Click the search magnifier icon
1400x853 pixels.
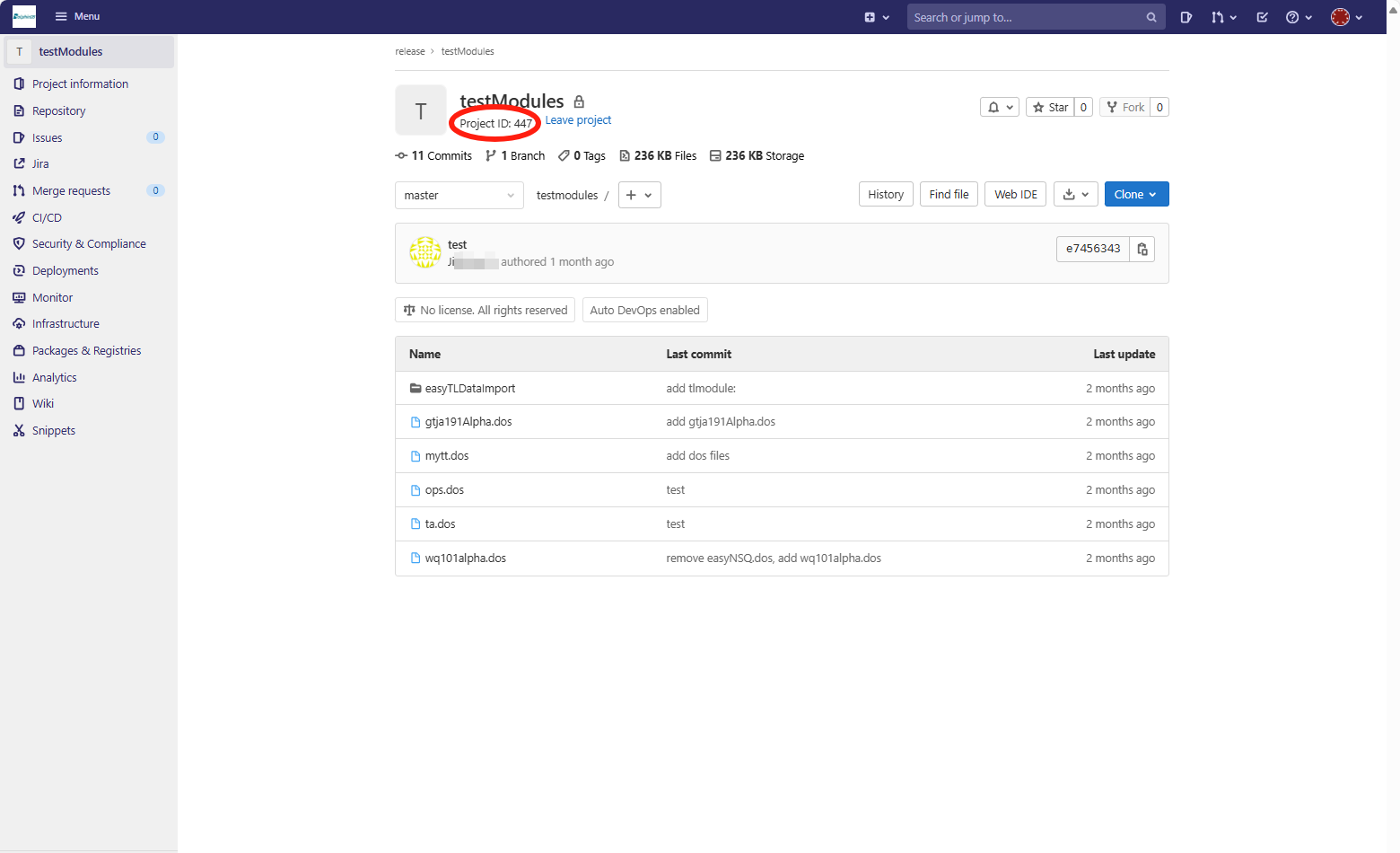1151,17
